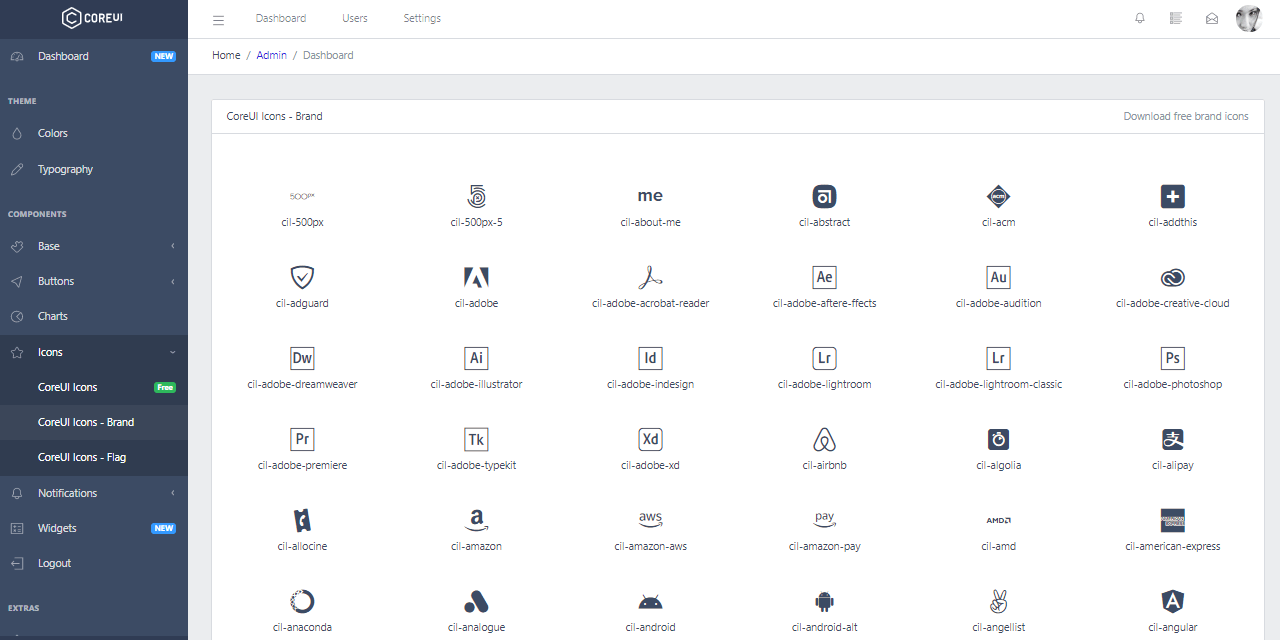Select CoreUI Icons - Brand item
Viewport: 1280px width, 640px height.
(x=94, y=422)
